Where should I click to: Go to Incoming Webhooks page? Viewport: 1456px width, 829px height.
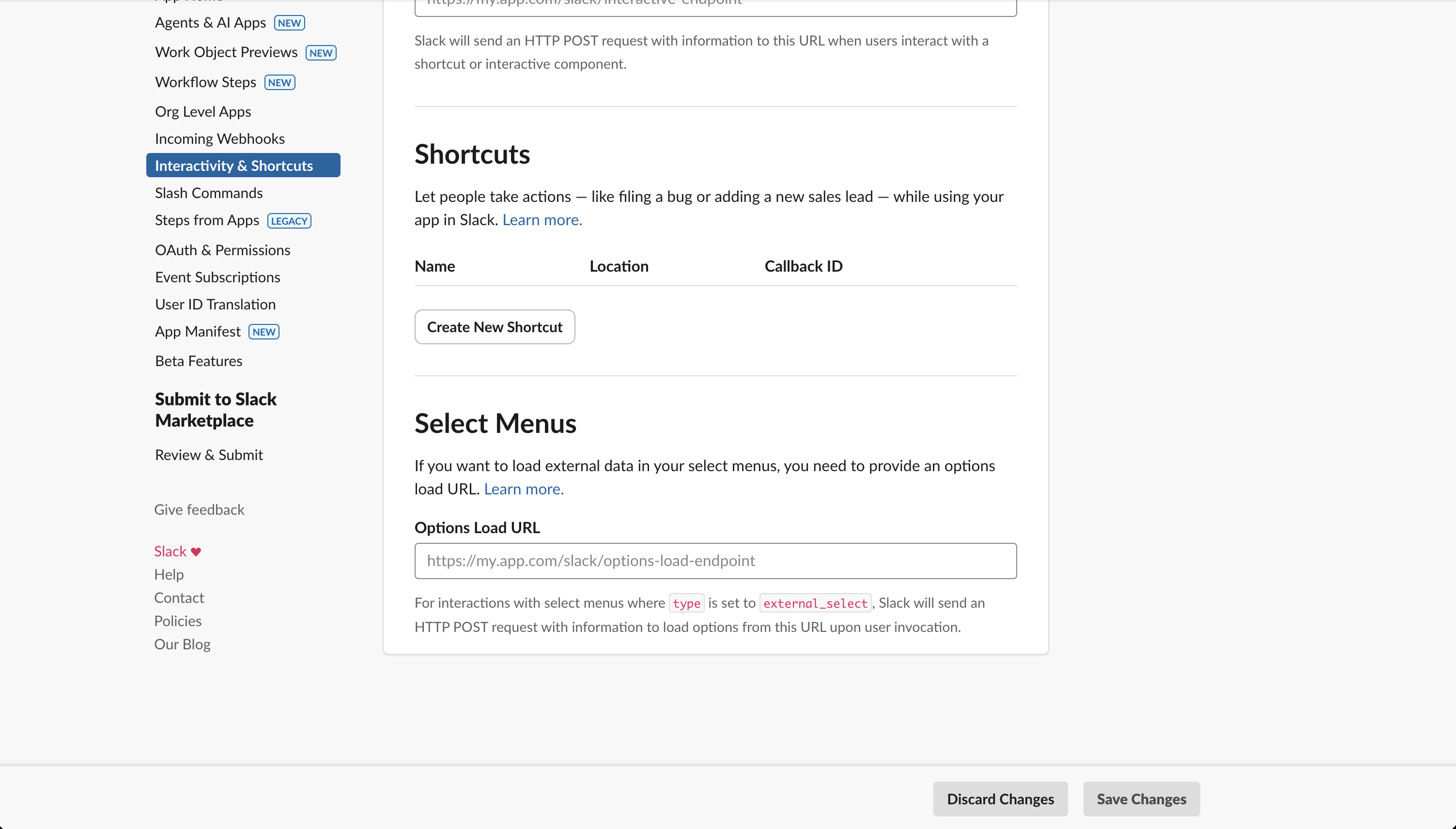(x=220, y=138)
